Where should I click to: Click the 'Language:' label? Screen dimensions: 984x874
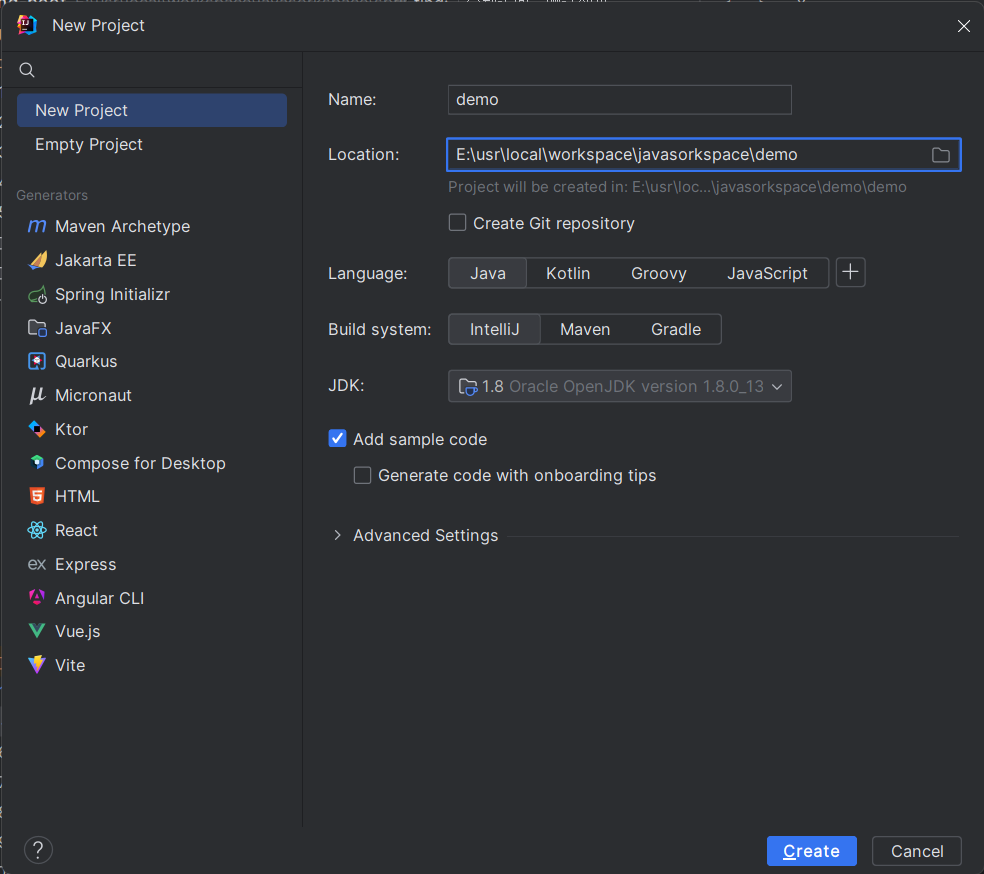[368, 274]
